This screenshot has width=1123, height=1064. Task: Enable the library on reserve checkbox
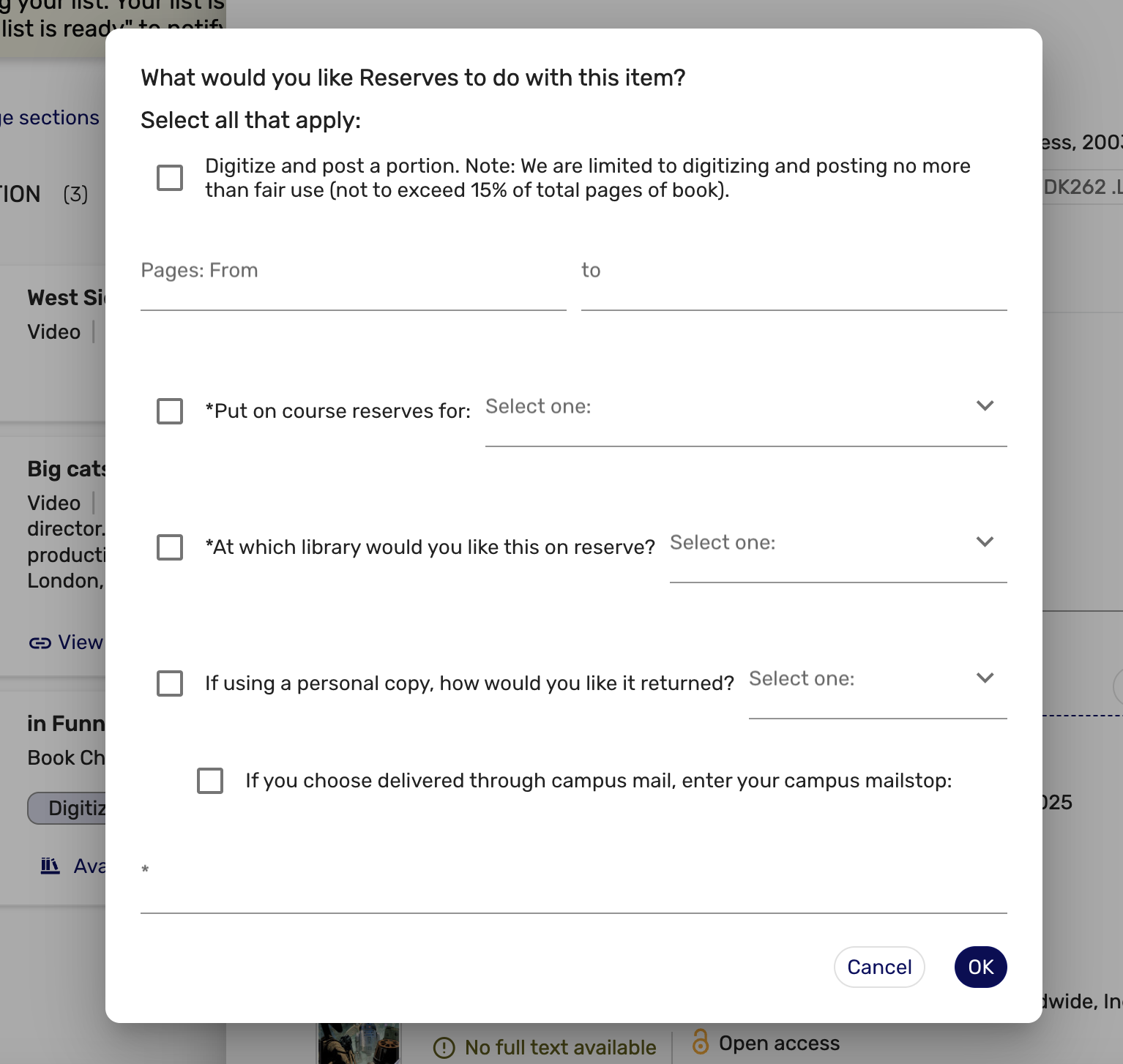point(170,547)
